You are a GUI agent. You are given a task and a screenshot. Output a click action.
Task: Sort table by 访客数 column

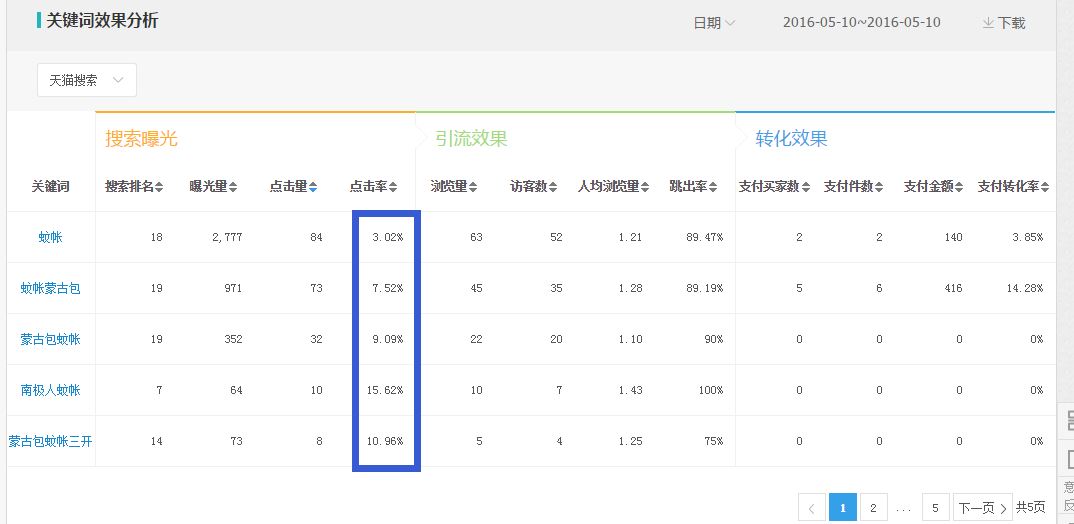534,186
